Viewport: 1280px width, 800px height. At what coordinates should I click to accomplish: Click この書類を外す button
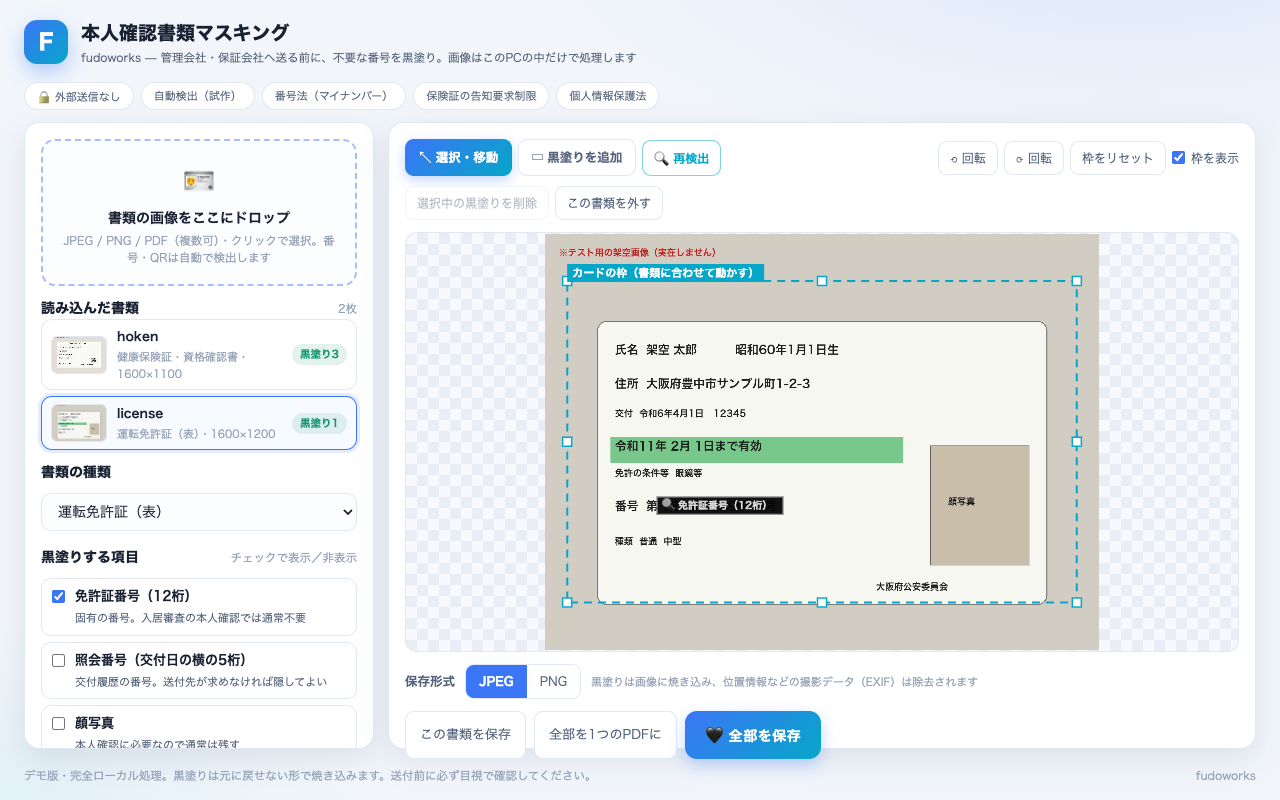tap(609, 203)
